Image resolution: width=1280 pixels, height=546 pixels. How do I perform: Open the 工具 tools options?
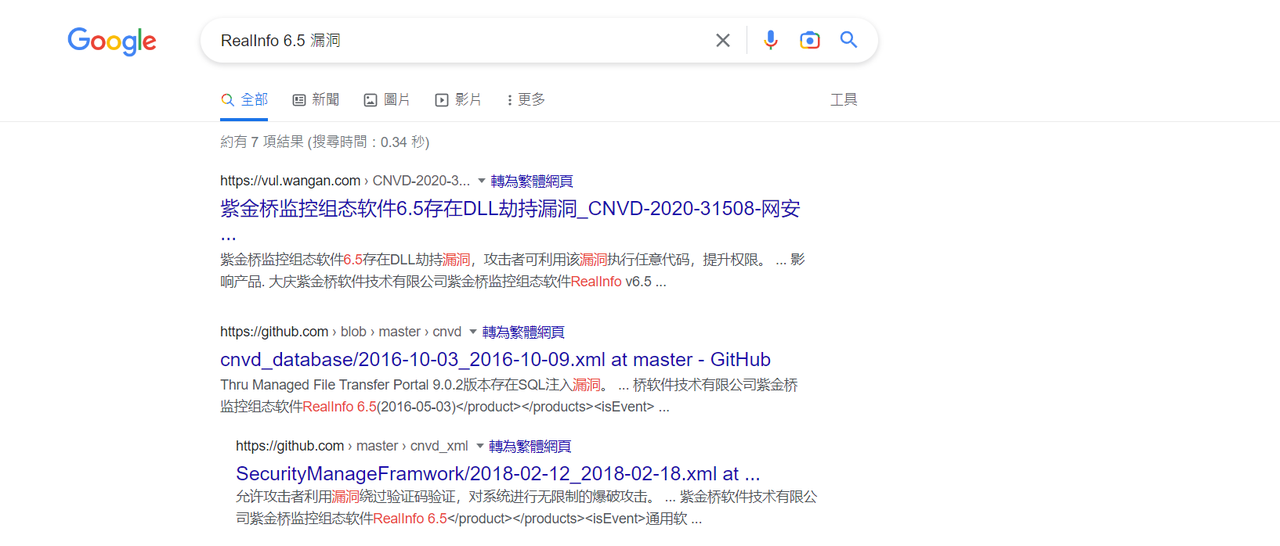point(844,100)
